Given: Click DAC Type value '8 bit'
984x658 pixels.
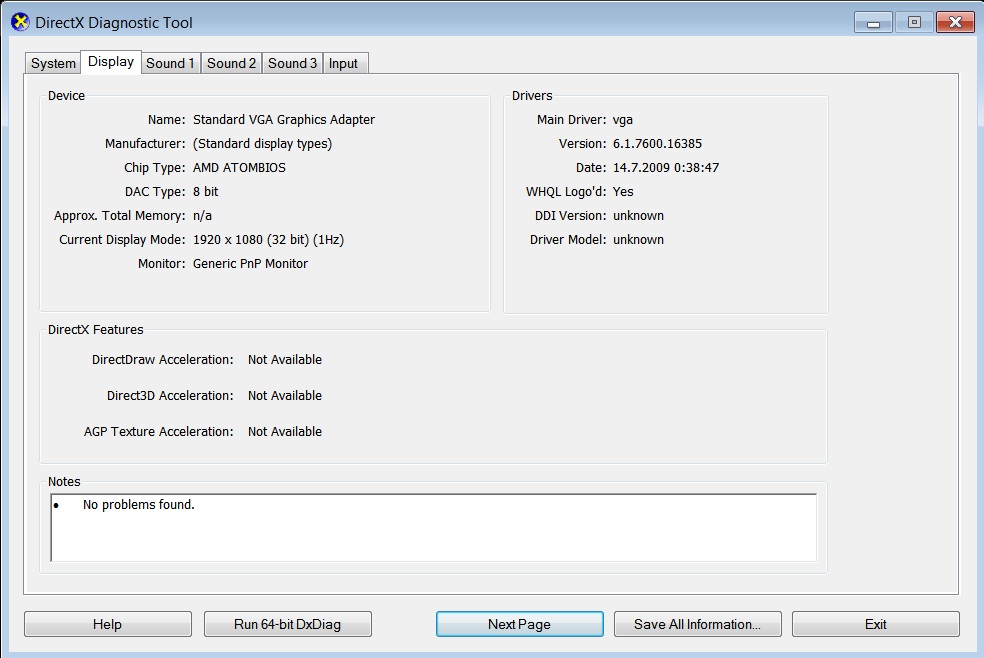Looking at the screenshot, I should coord(205,191).
